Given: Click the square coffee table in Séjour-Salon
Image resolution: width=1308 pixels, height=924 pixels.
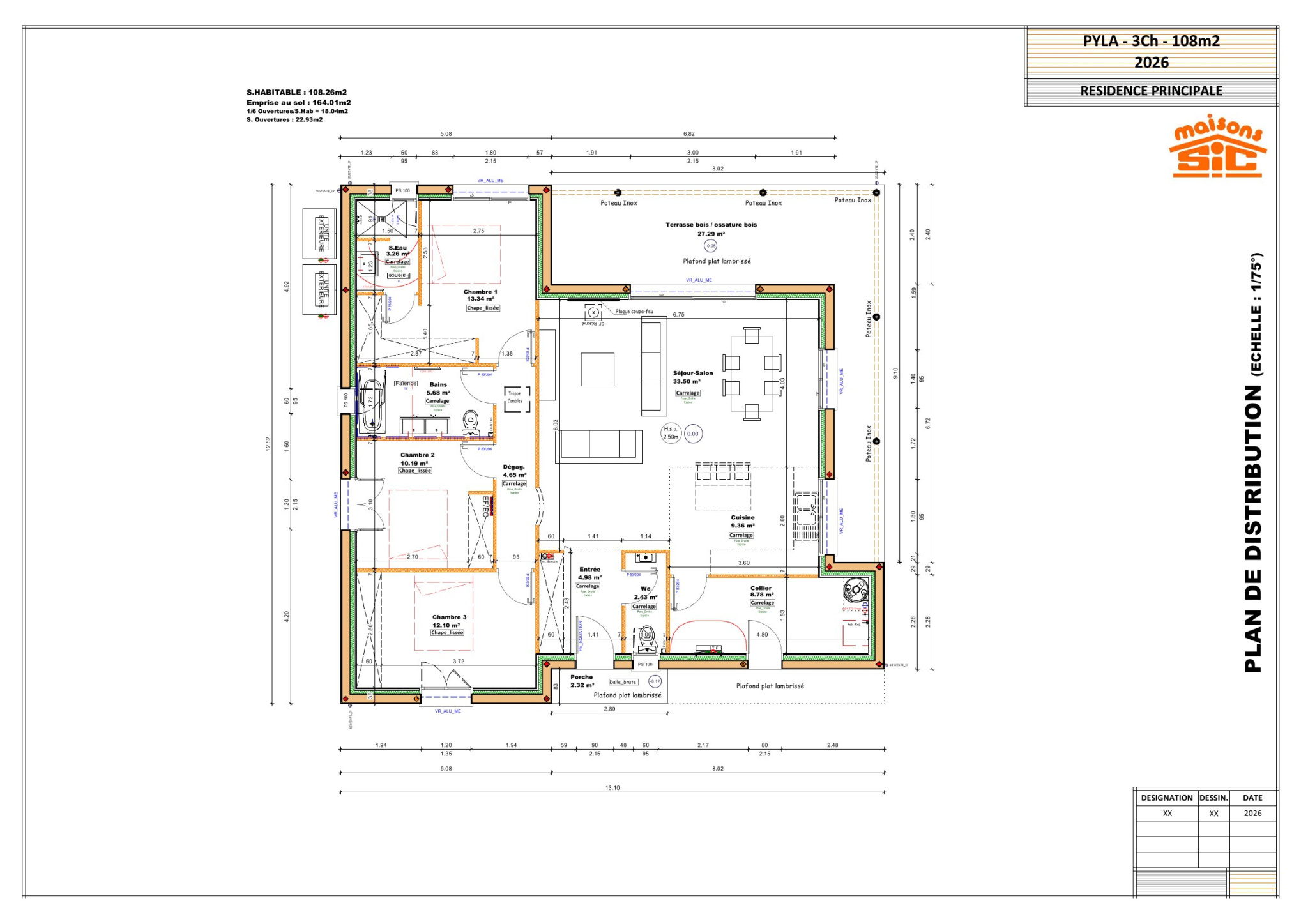Looking at the screenshot, I should pos(597,369).
